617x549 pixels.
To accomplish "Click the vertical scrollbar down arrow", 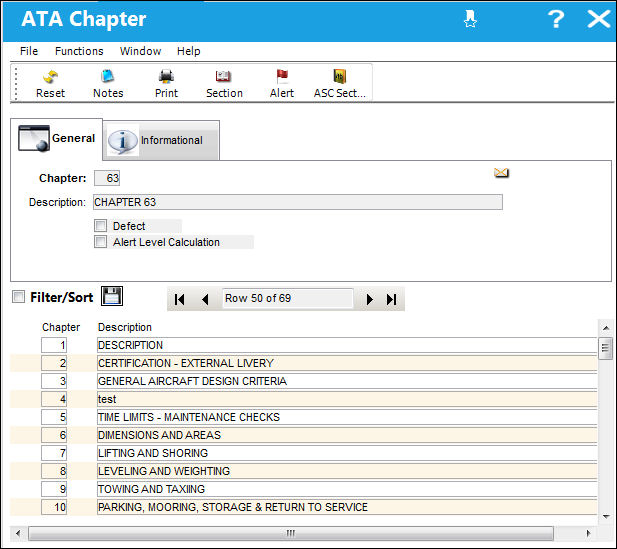I will [606, 516].
